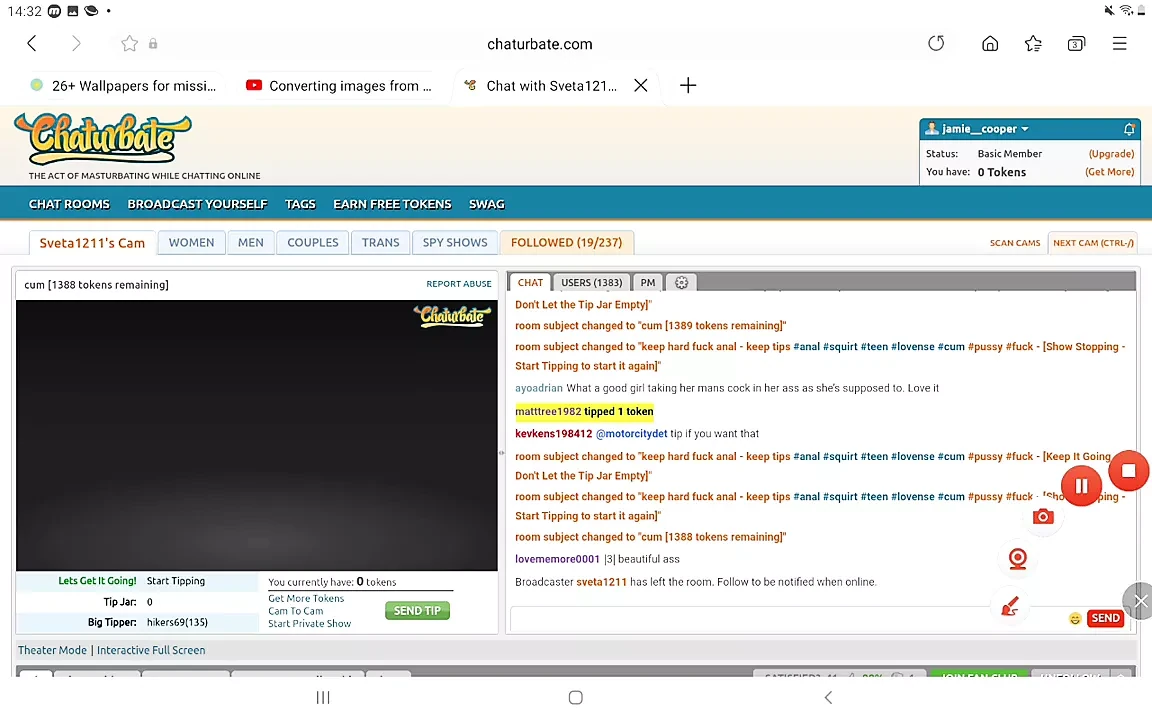Image resolution: width=1152 pixels, height=720 pixels.
Task: Open the browser hamburger menu
Action: click(1120, 43)
